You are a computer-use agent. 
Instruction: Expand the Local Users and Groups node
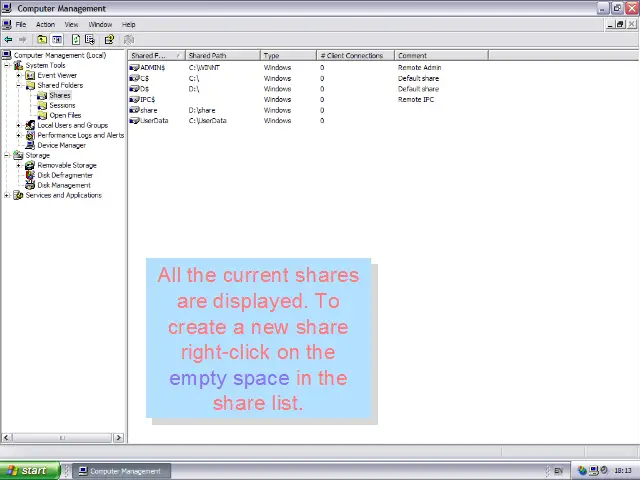[19, 125]
